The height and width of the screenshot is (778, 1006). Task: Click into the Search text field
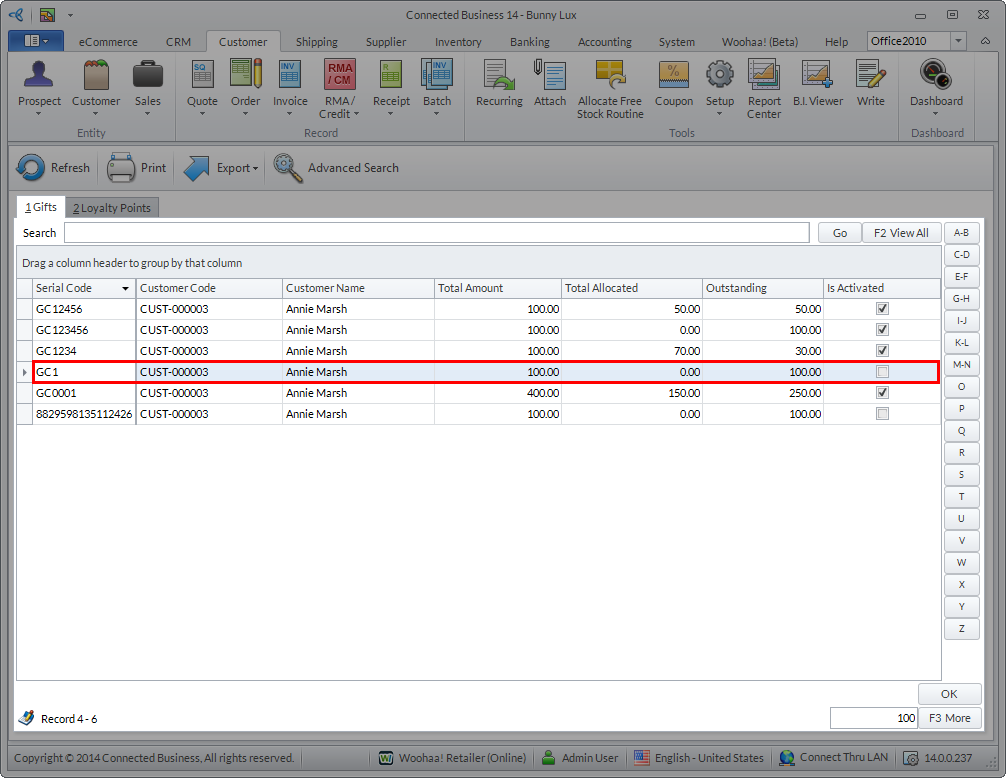tap(436, 233)
